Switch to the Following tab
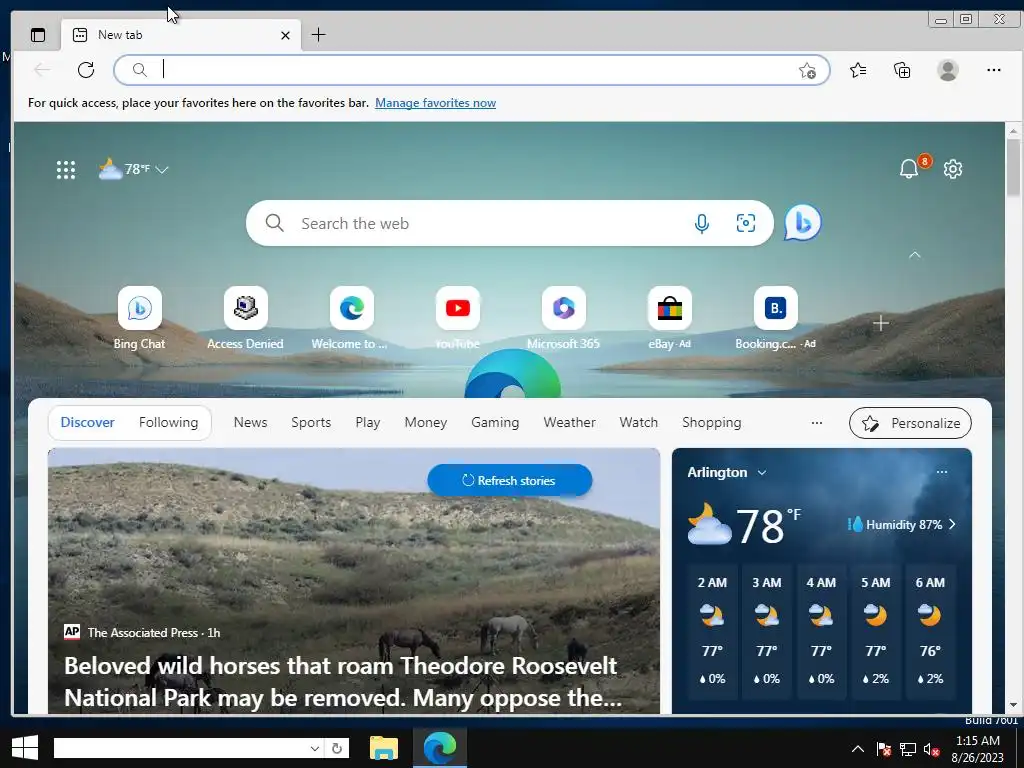Screen dimensions: 1024x768 point(168,423)
